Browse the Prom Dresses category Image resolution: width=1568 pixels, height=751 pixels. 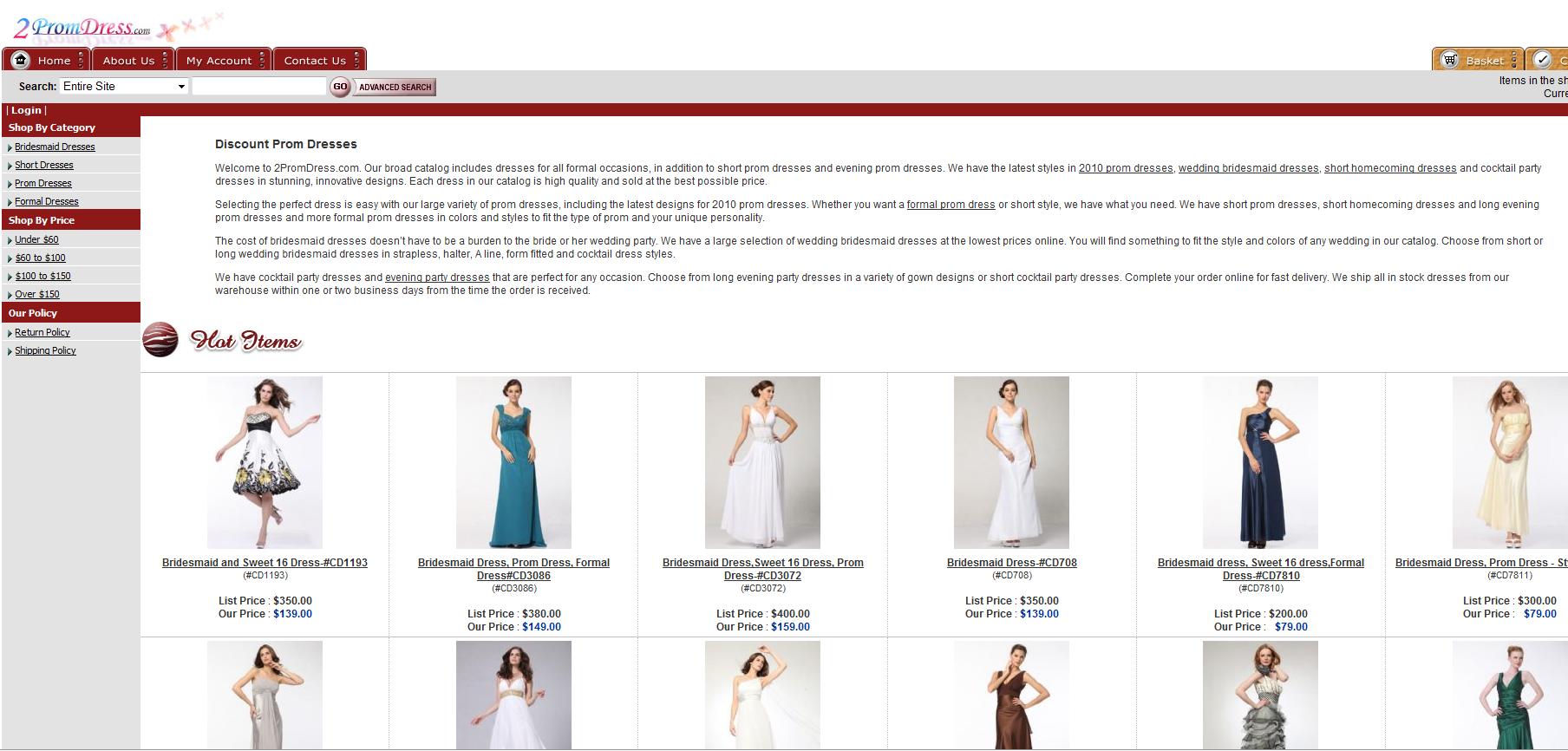tap(43, 183)
